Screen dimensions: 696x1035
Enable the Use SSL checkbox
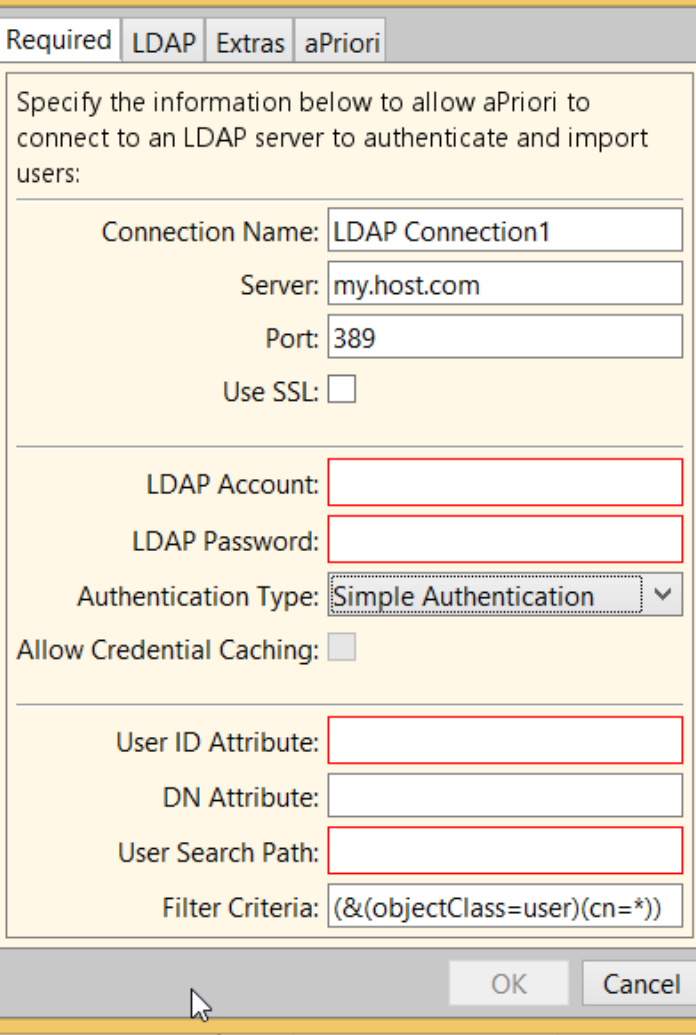342,390
